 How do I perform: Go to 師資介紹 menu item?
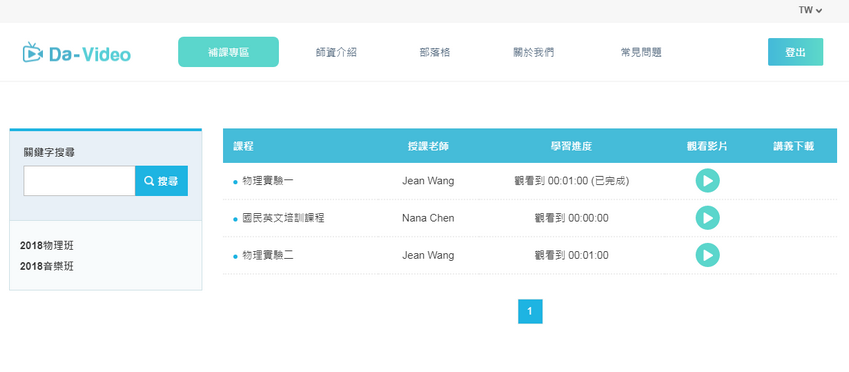[336, 53]
